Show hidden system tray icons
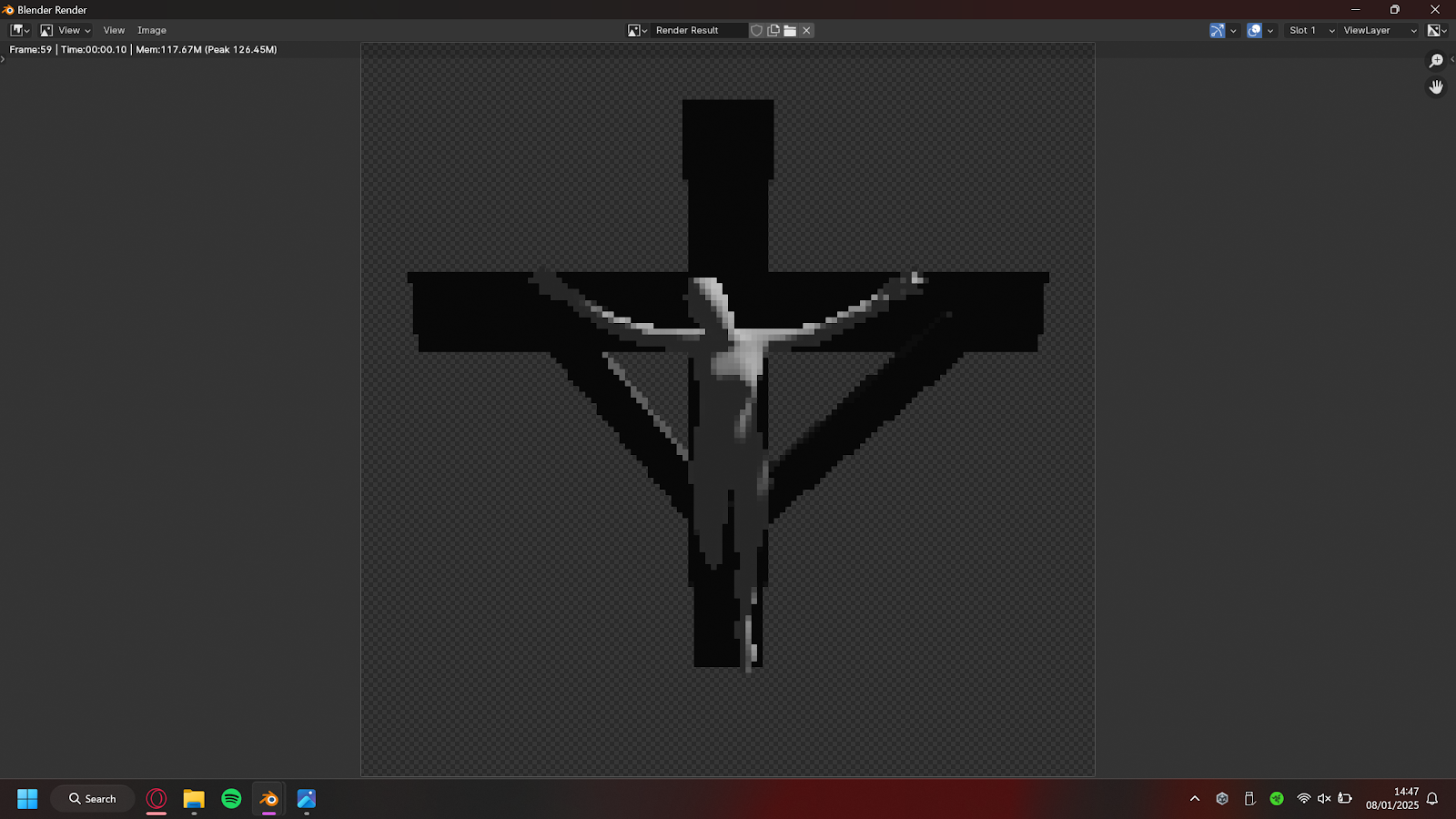The height and width of the screenshot is (819, 1456). [x=1195, y=799]
